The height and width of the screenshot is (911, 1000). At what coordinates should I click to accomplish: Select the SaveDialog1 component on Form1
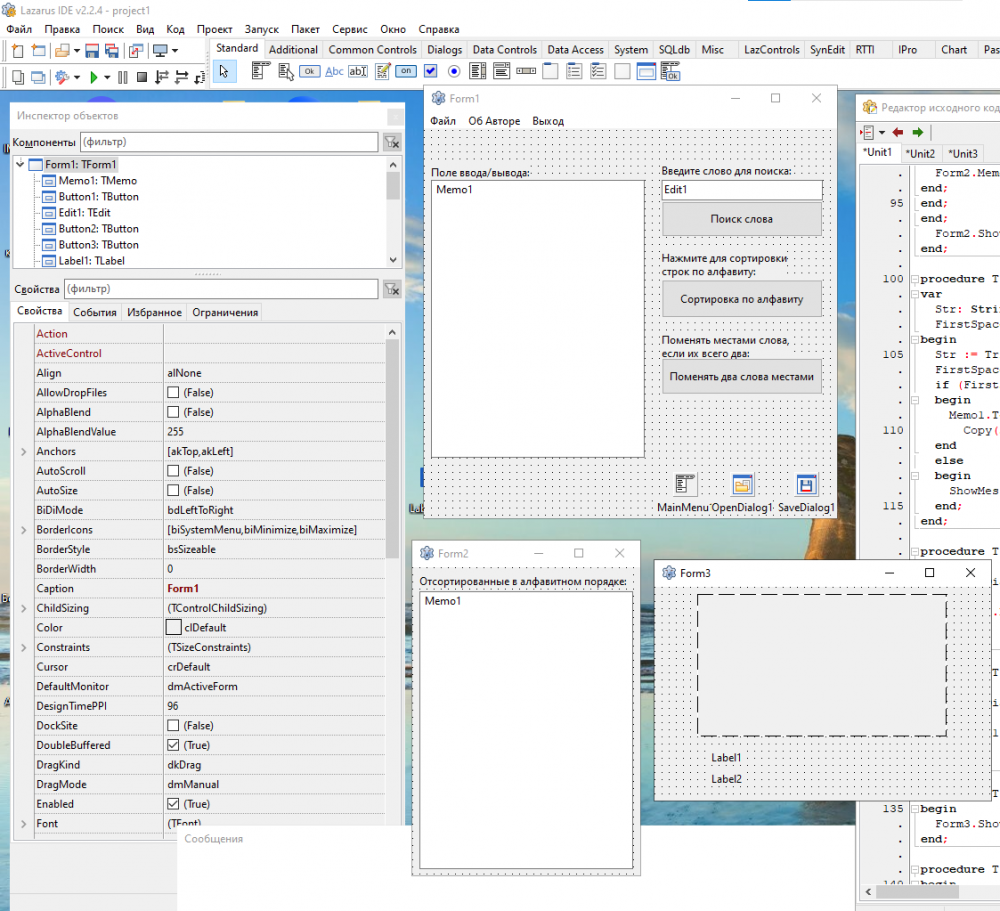pos(806,486)
